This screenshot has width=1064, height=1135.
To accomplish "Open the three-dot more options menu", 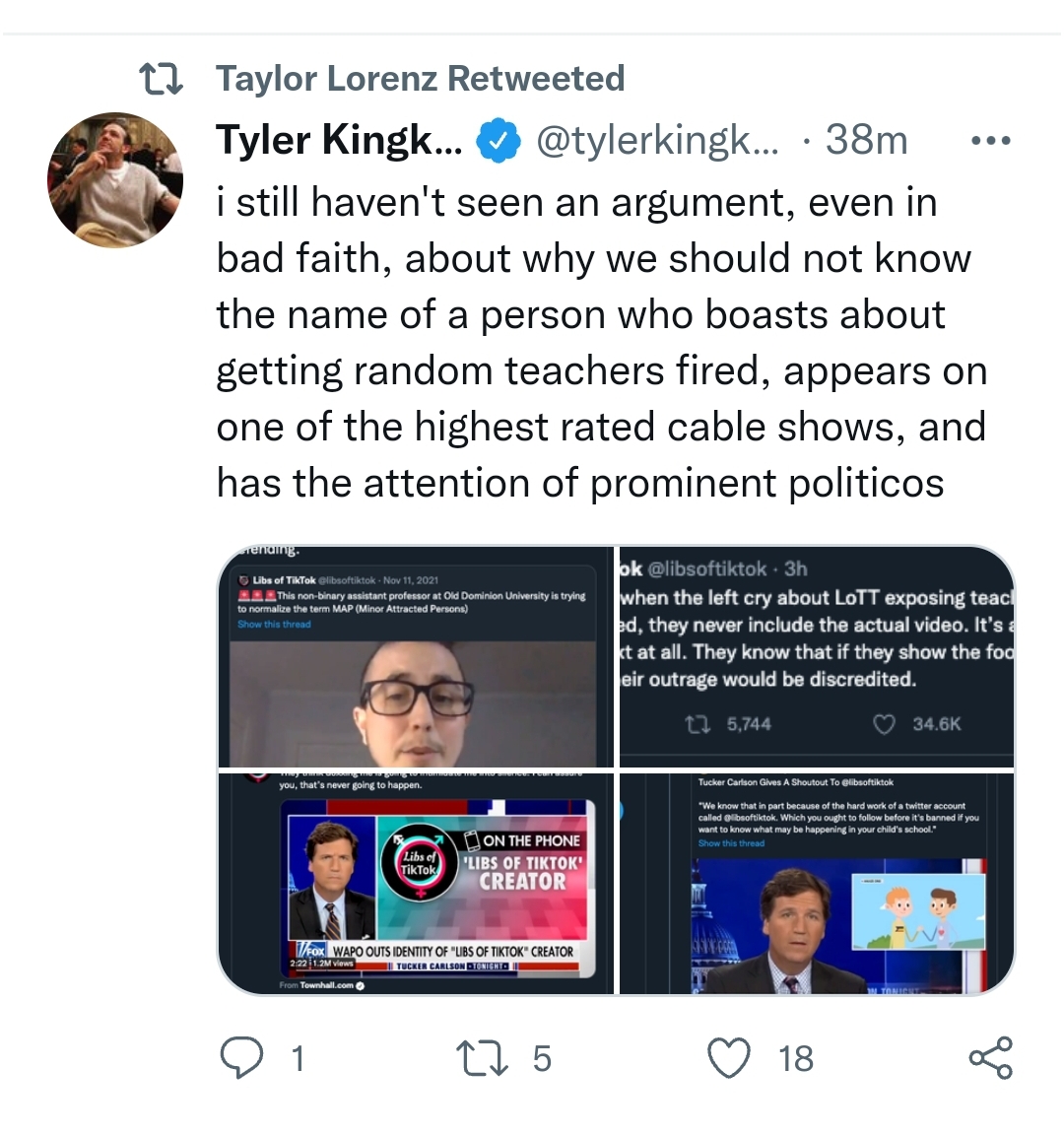I will click(991, 141).
